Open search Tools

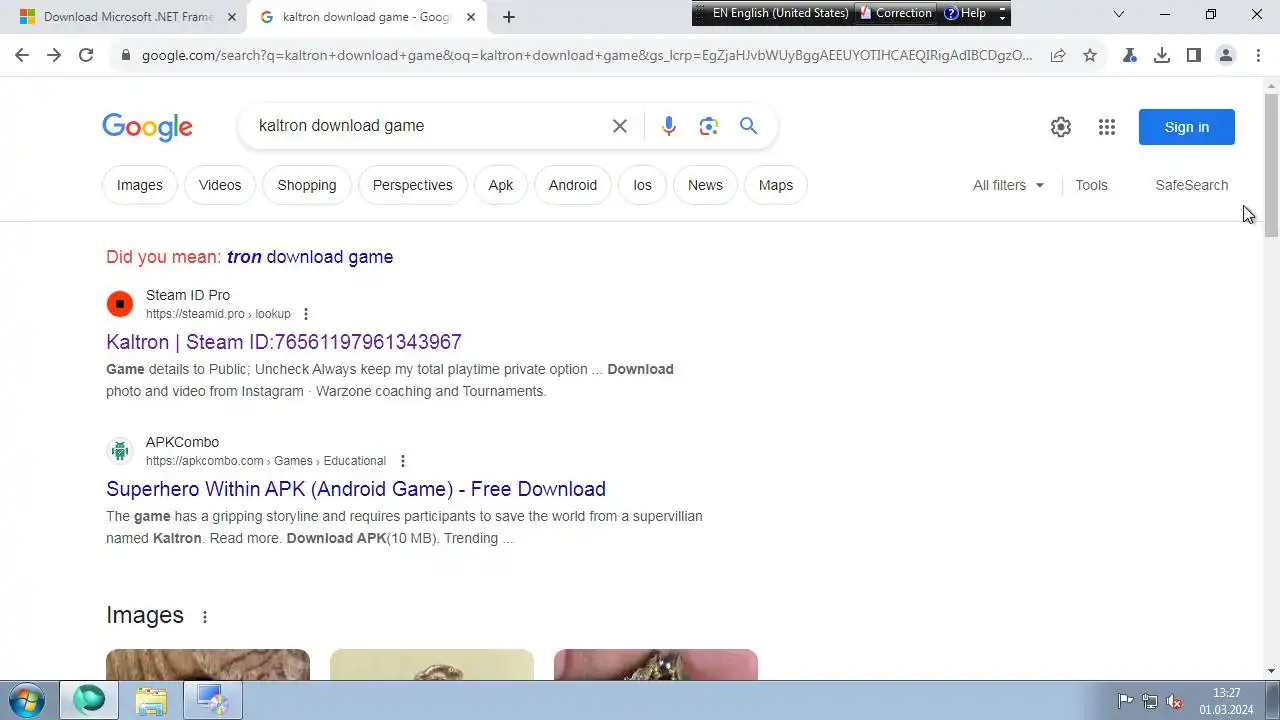point(1092,185)
